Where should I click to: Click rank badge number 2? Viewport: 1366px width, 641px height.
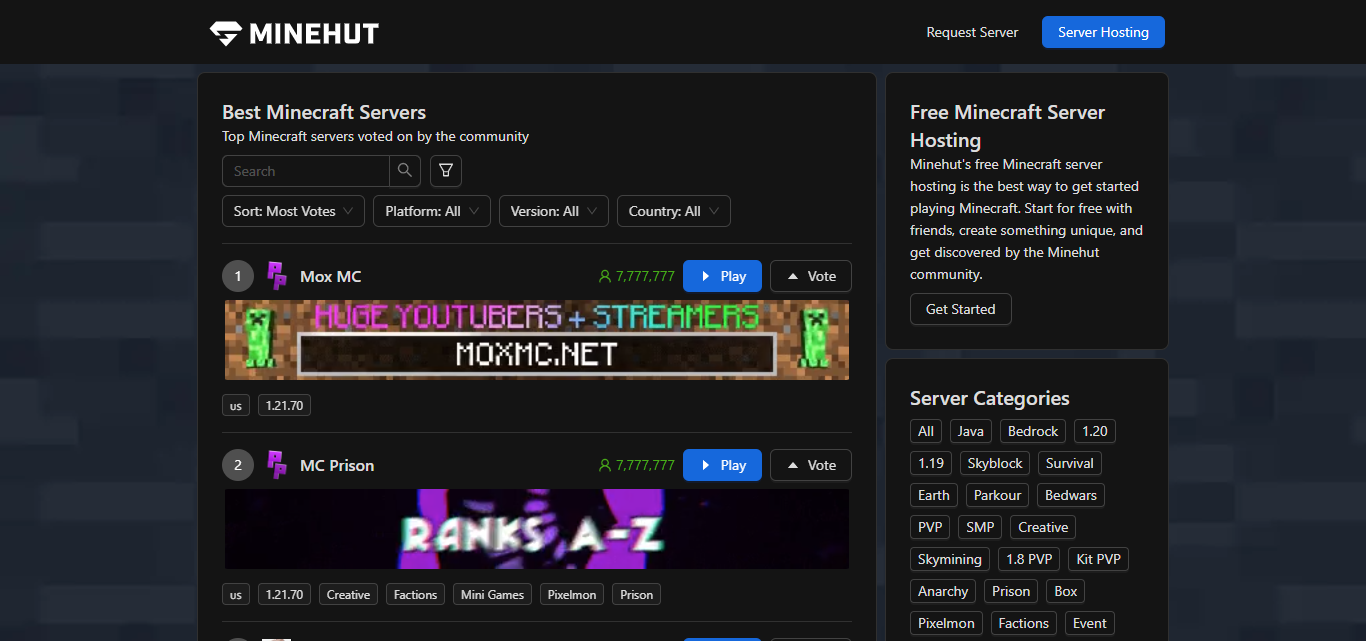pos(238,465)
